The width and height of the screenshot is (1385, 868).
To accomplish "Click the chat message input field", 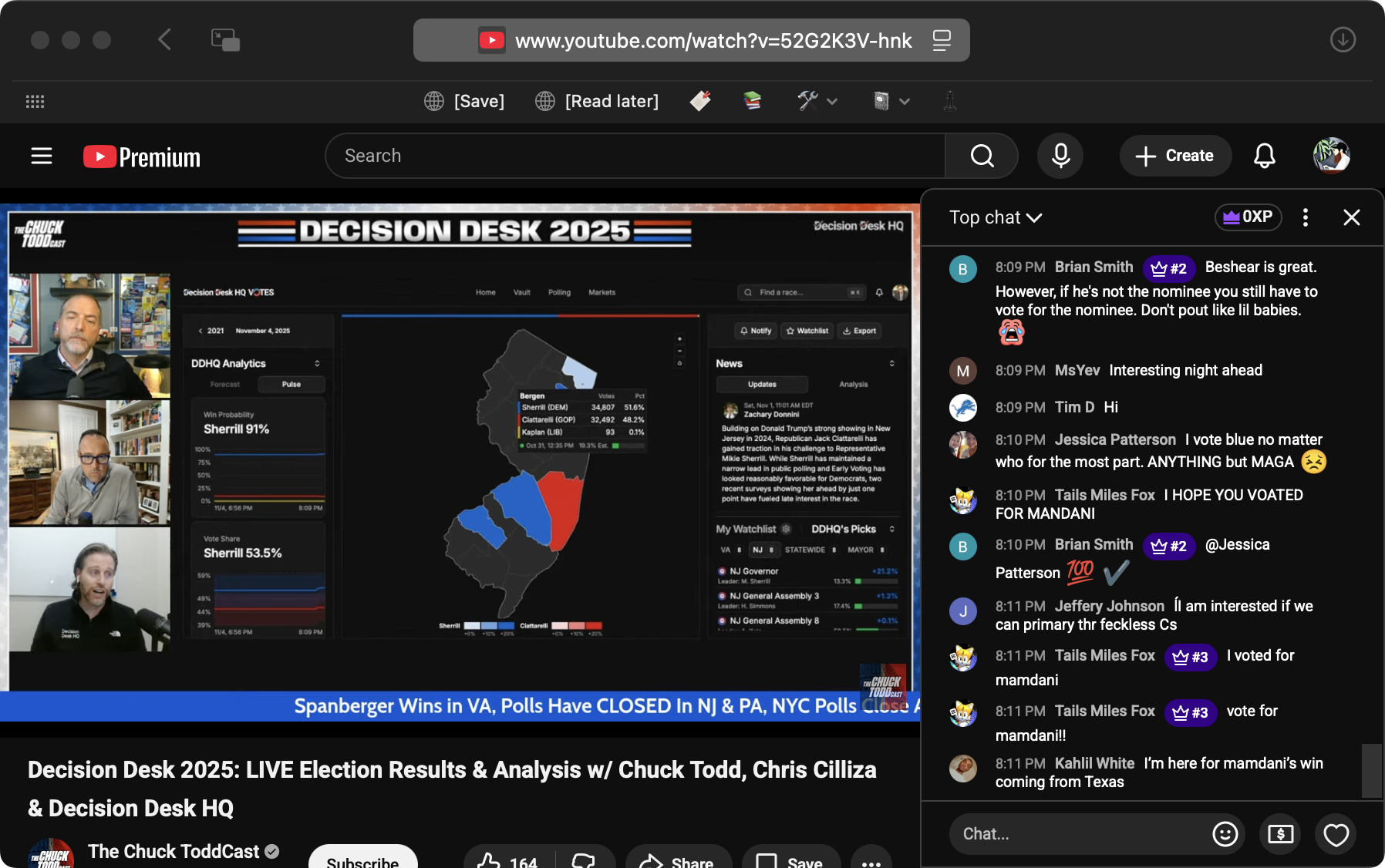I will pyautogui.click(x=1080, y=833).
